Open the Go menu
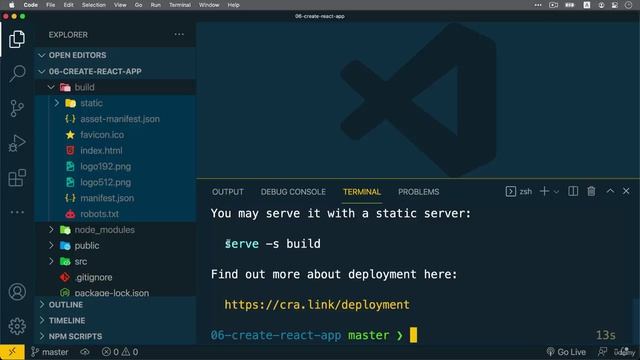 (x=138, y=5)
